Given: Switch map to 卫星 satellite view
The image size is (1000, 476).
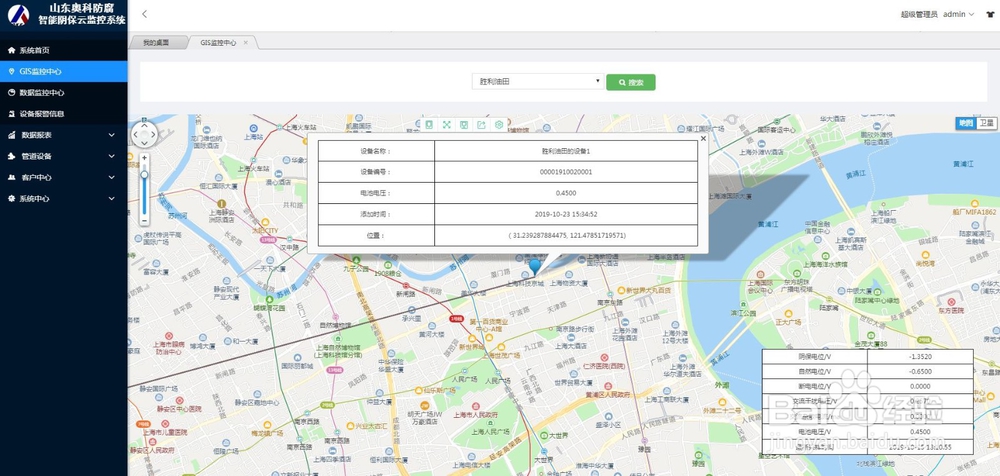Looking at the screenshot, I should coord(986,123).
